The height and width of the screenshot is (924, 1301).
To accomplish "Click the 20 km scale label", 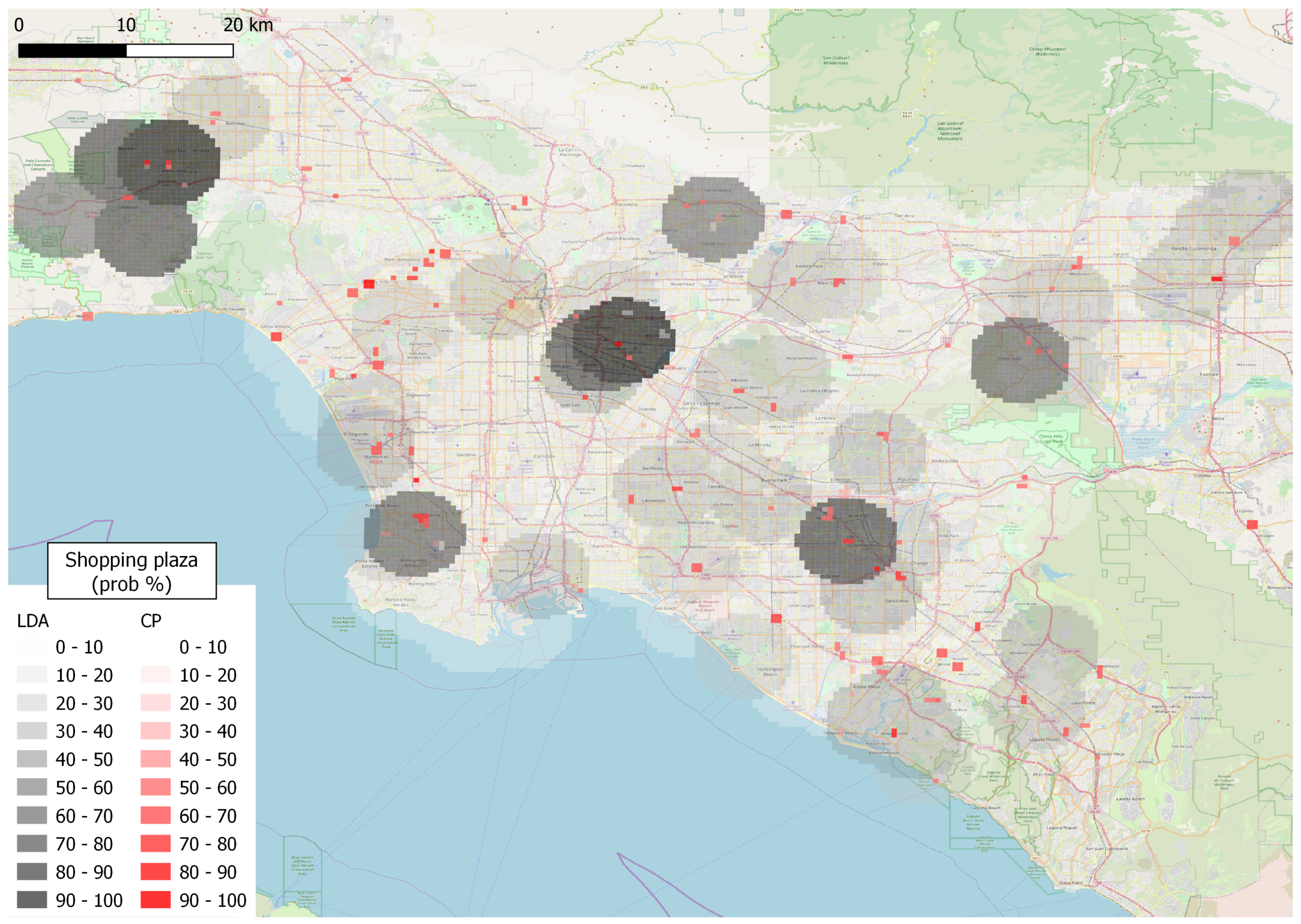I will coord(248,25).
